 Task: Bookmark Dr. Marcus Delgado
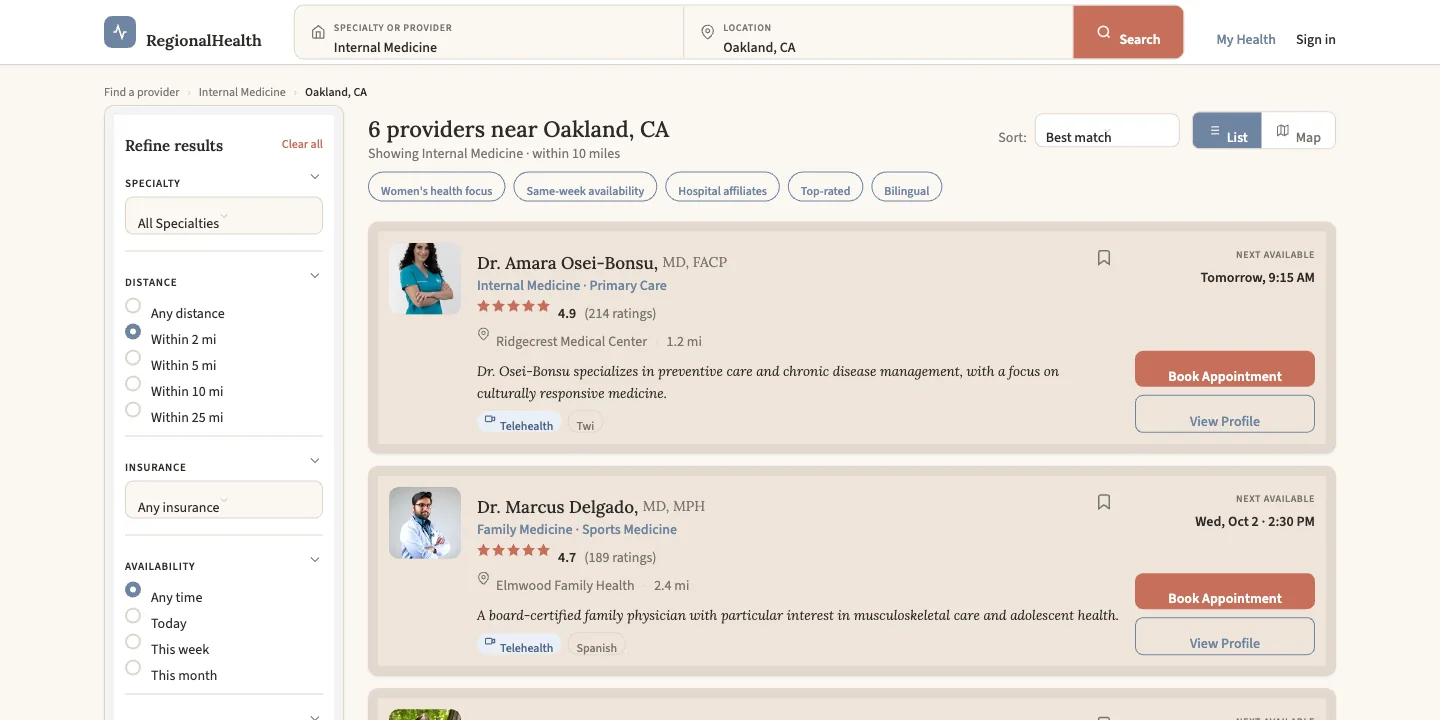[x=1104, y=502]
